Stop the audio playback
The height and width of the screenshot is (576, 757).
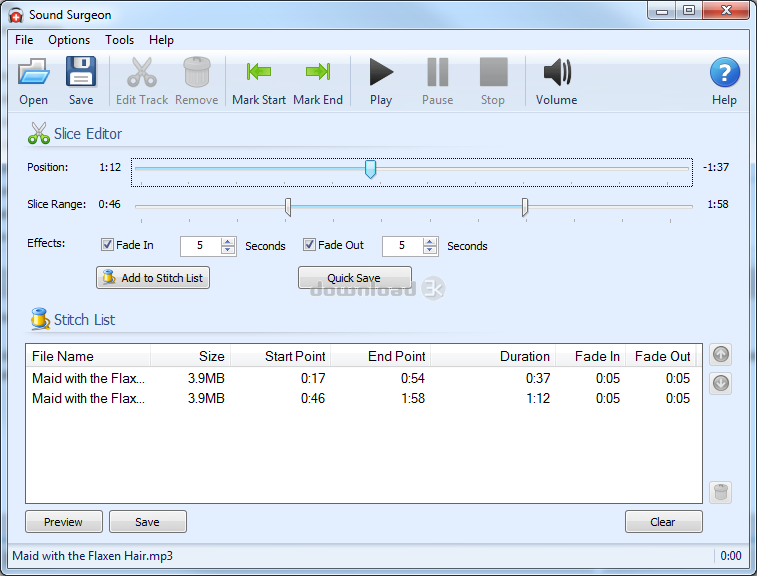point(493,81)
